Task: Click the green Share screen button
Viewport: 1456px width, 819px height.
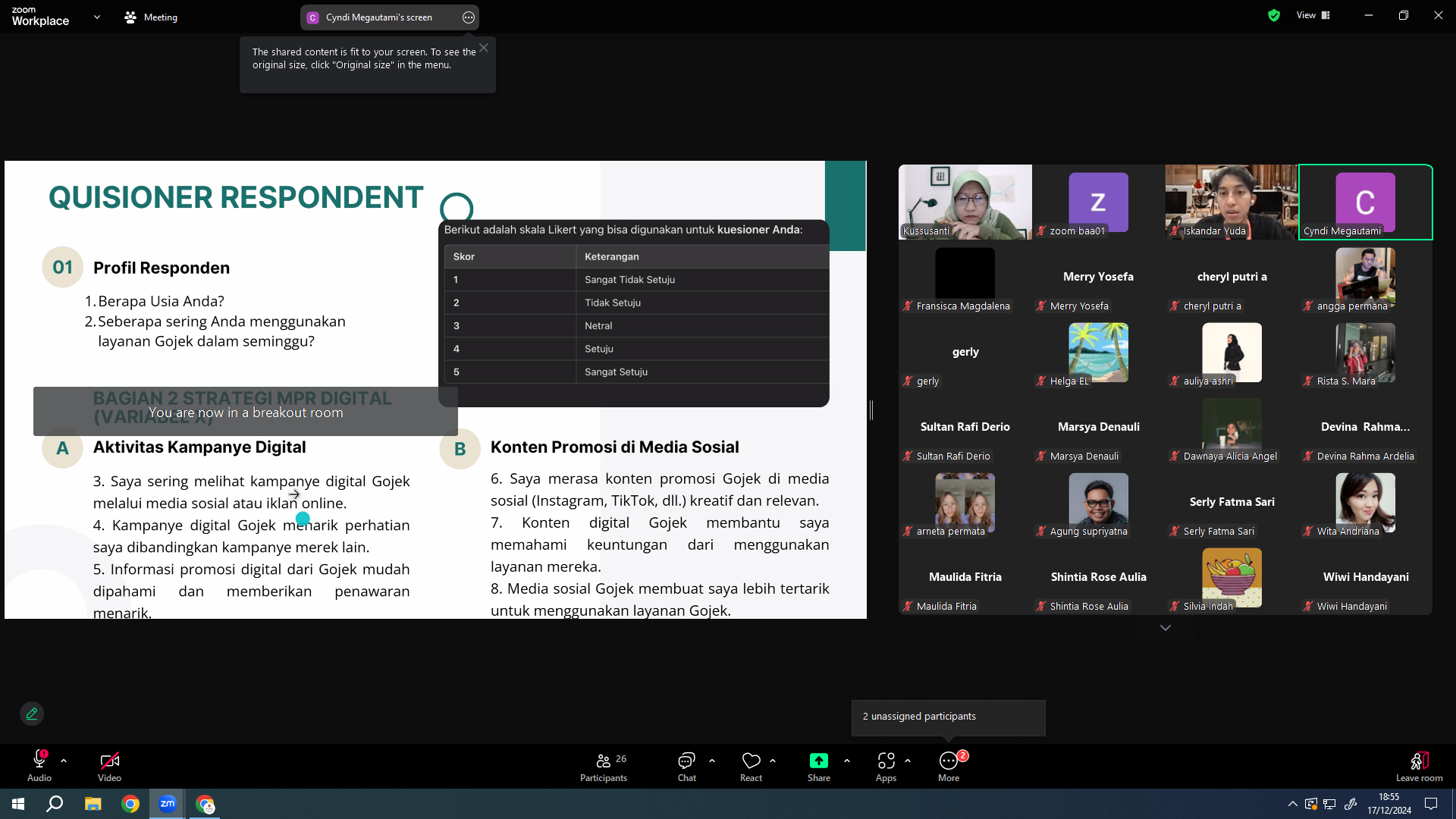Action: tap(819, 761)
